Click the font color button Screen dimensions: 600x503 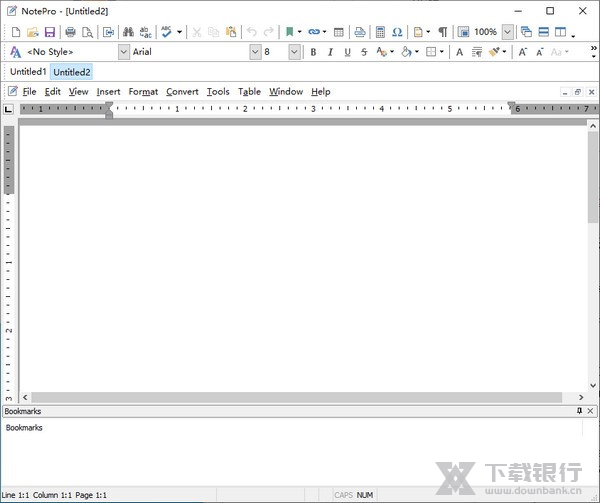coord(382,52)
